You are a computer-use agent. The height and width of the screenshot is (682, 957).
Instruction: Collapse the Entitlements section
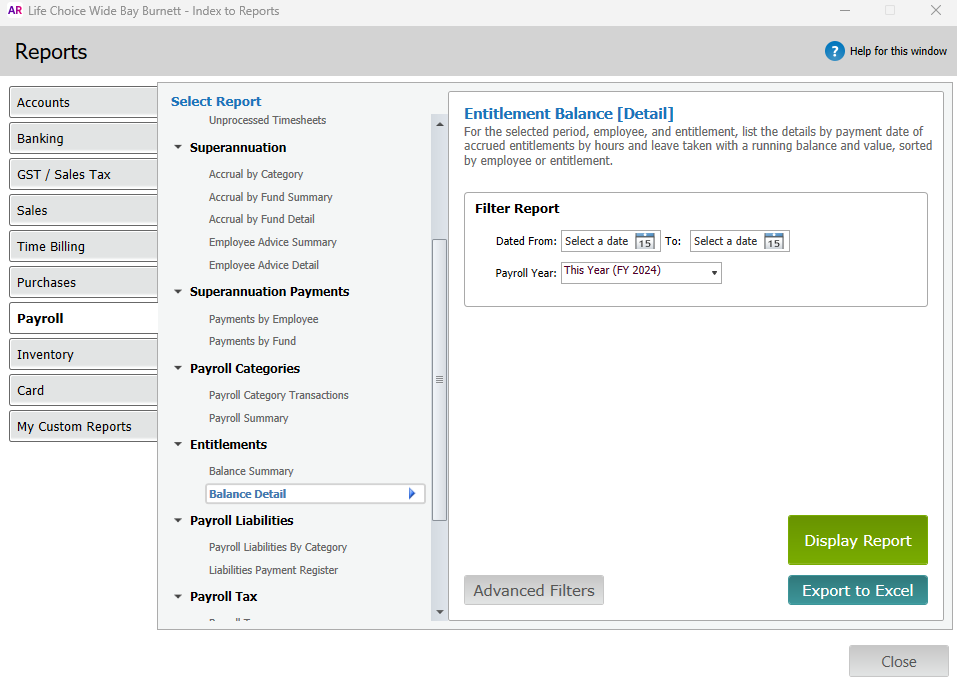(176, 445)
